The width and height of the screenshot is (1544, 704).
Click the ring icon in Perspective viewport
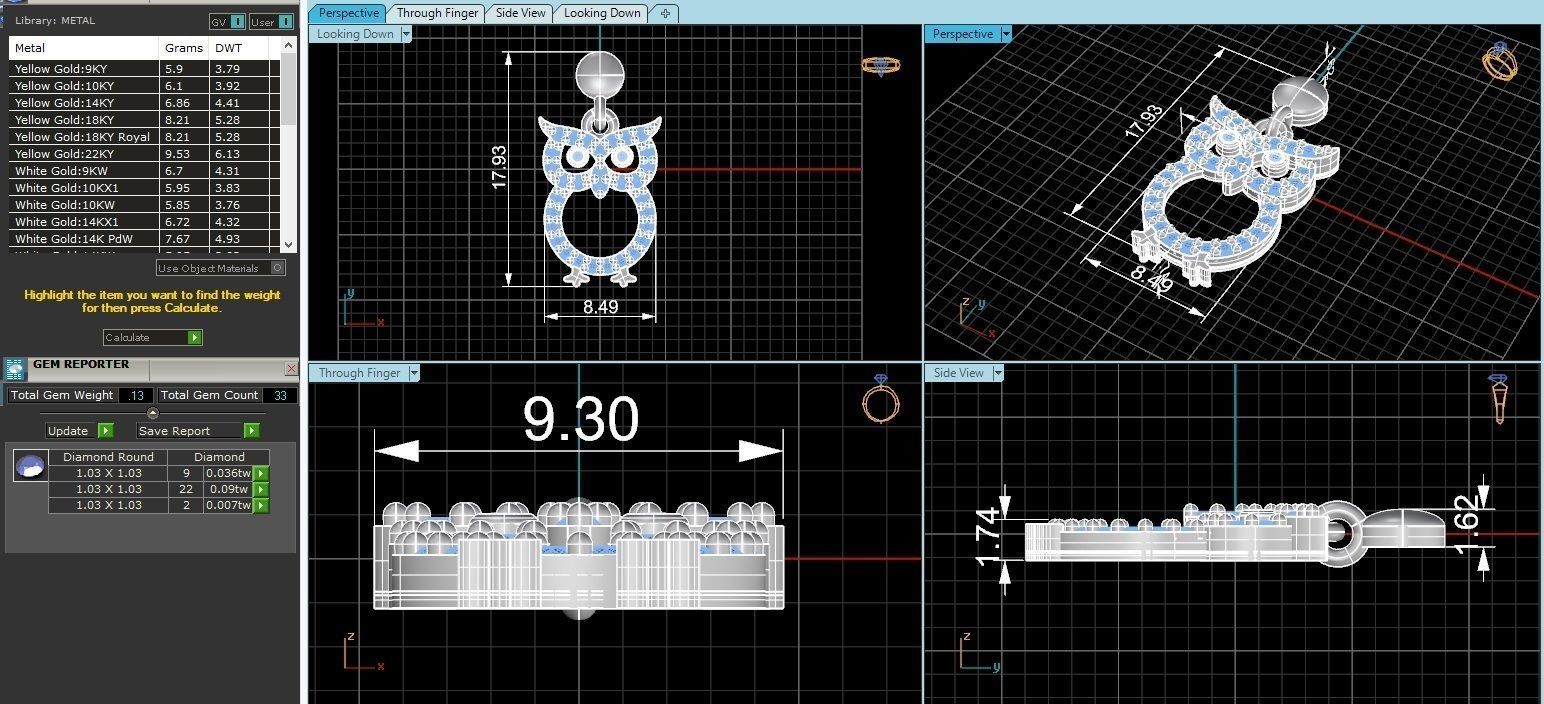coord(1500,62)
